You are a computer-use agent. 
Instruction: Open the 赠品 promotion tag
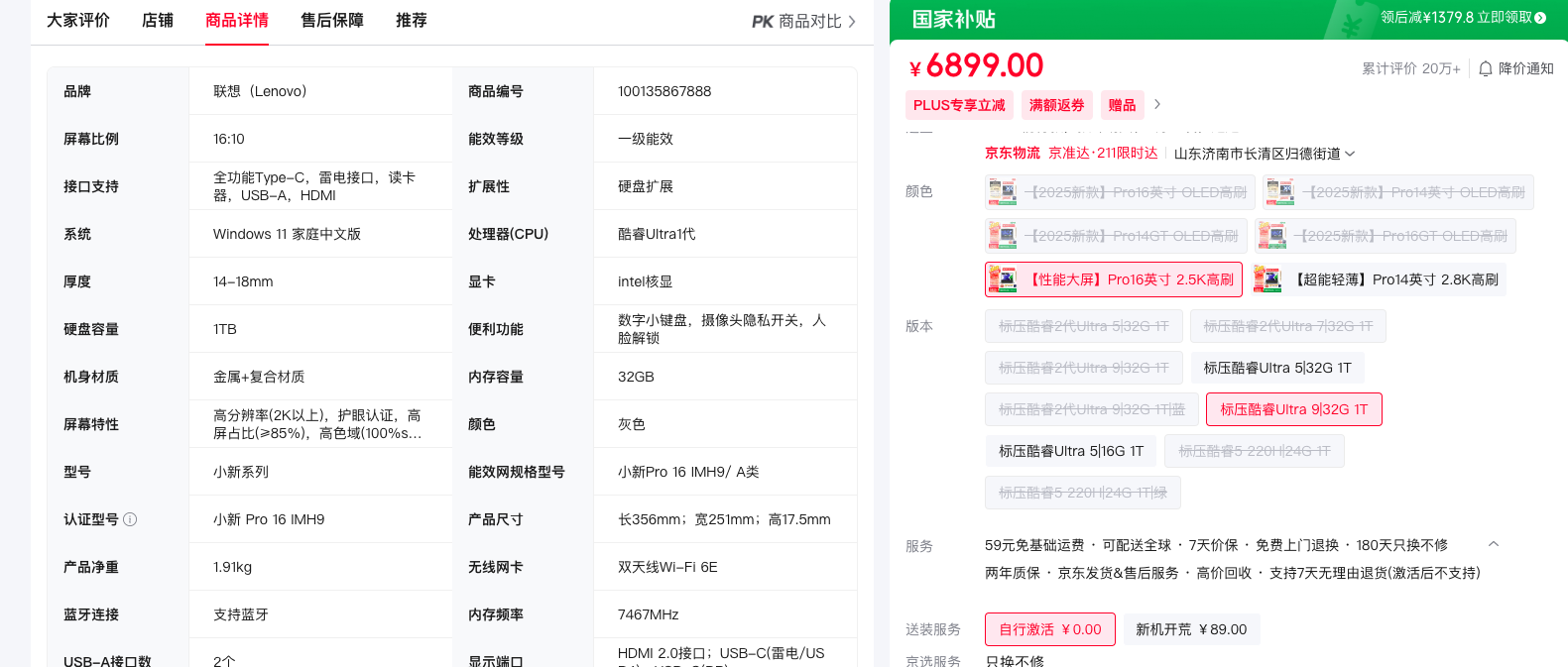tap(1123, 105)
